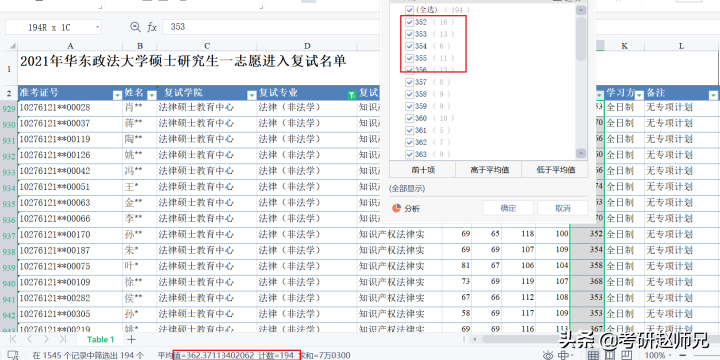Switch to page layout view icon
720x360 pixels.
point(609,355)
